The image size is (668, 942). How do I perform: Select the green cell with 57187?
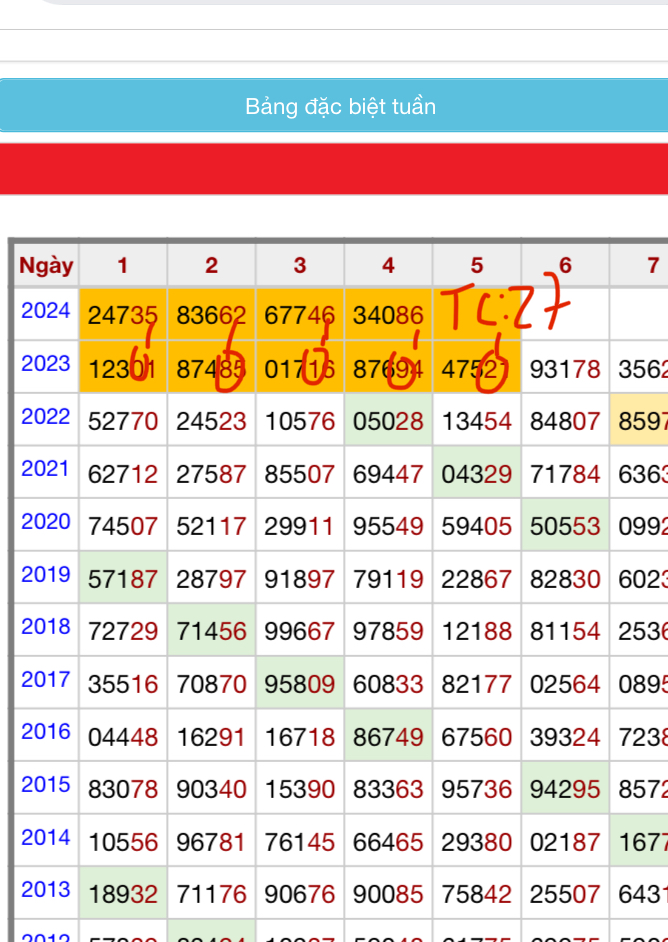coord(123,580)
